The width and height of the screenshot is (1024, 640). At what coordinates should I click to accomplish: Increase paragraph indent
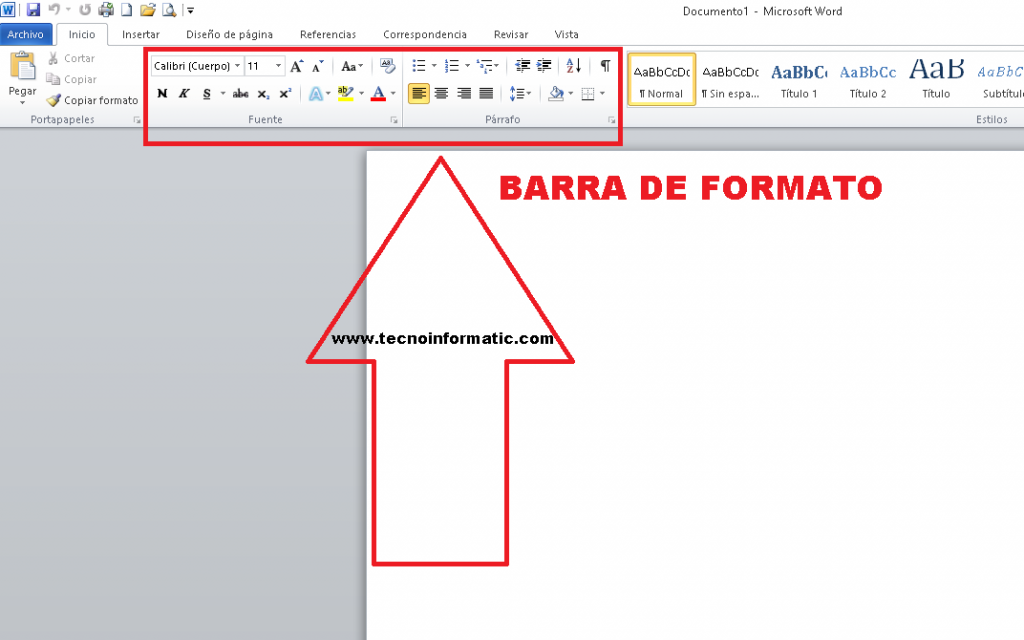(544, 66)
